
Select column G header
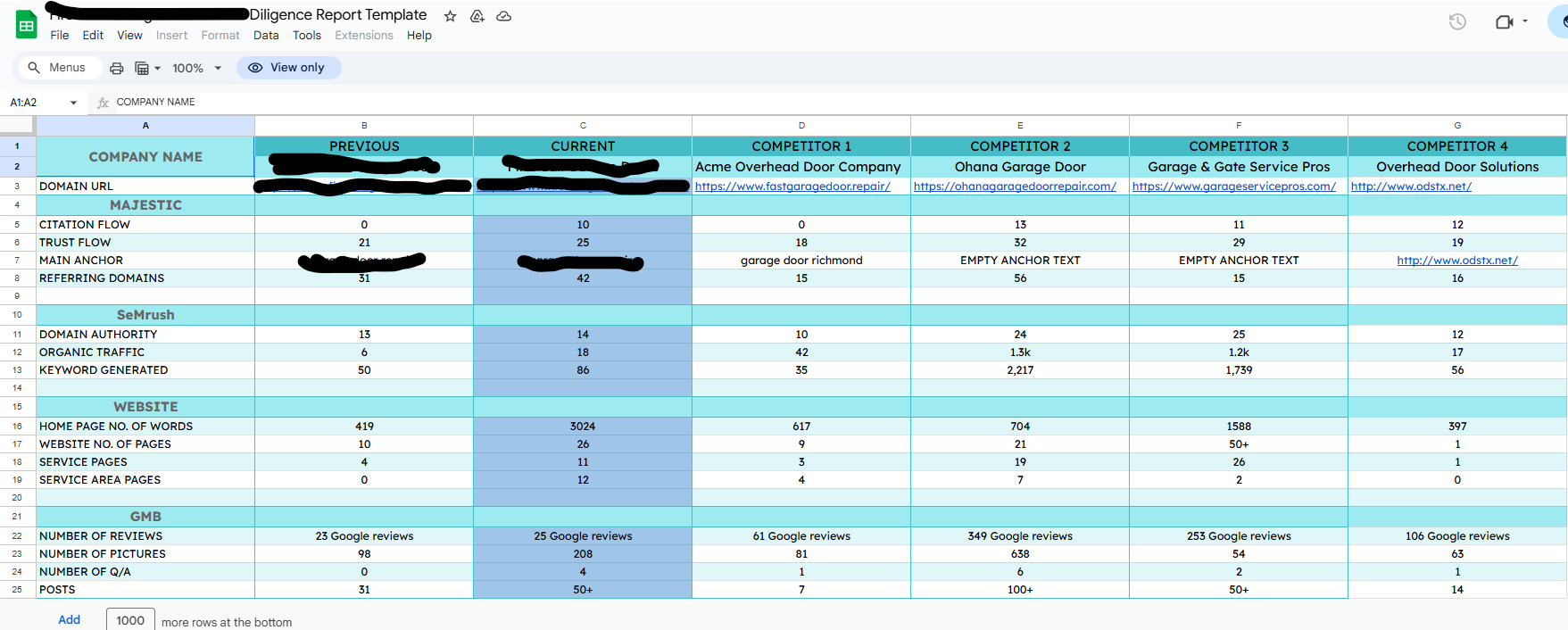(x=1457, y=125)
